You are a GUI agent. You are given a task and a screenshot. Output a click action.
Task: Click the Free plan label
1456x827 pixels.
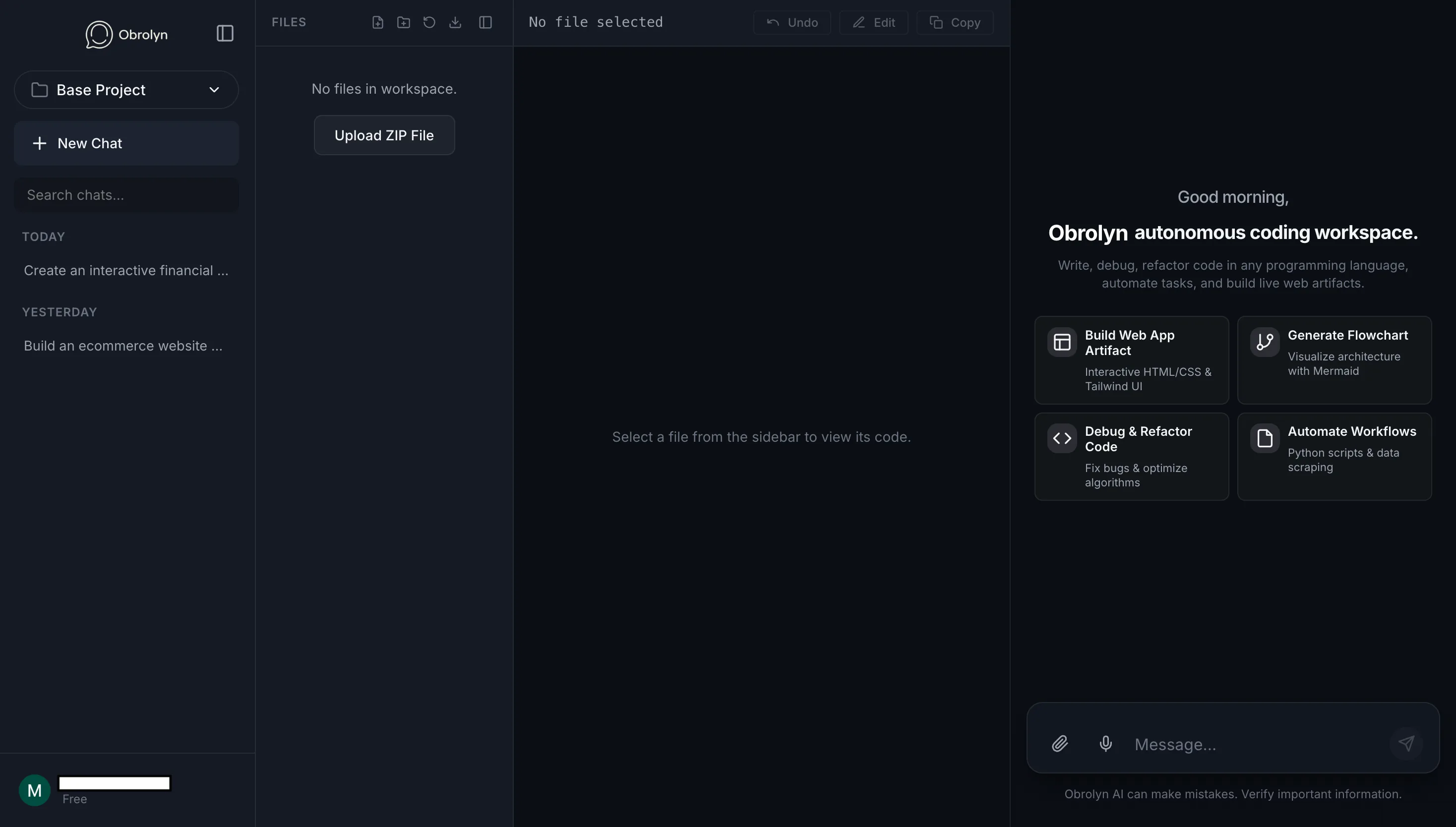coord(74,799)
